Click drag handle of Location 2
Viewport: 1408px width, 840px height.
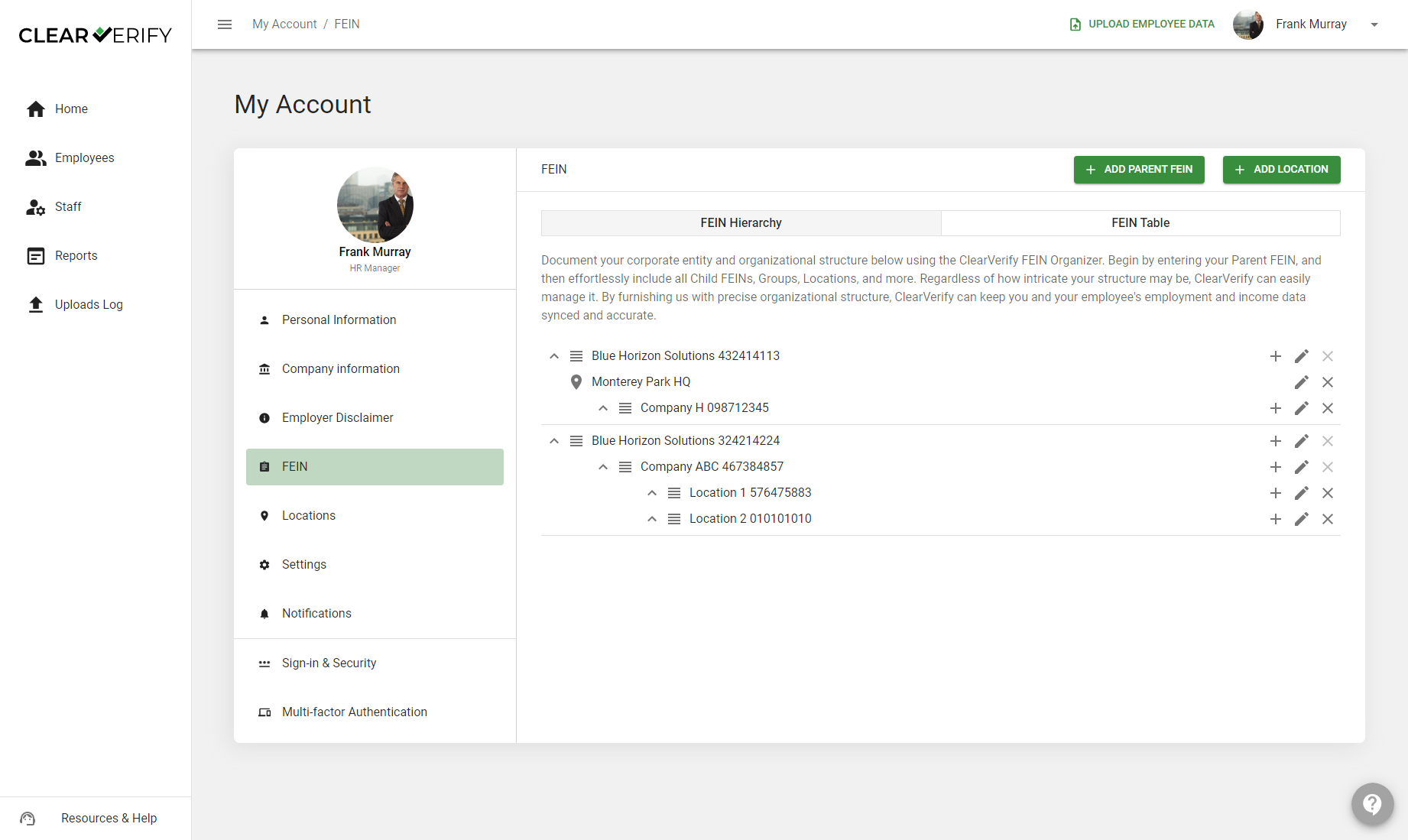click(x=674, y=519)
